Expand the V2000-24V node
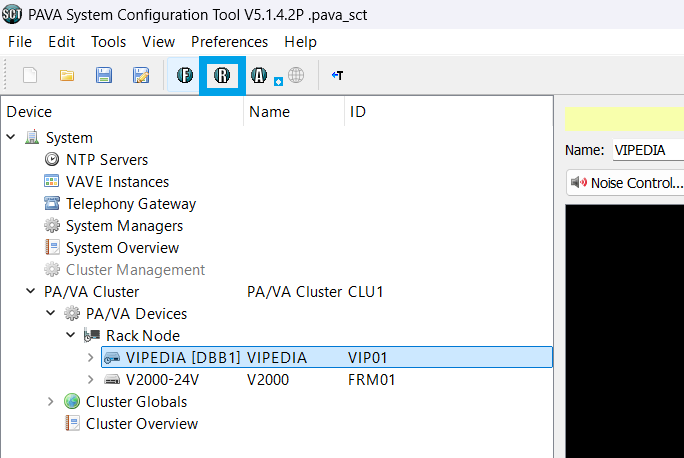The width and height of the screenshot is (684, 458). [x=90, y=379]
